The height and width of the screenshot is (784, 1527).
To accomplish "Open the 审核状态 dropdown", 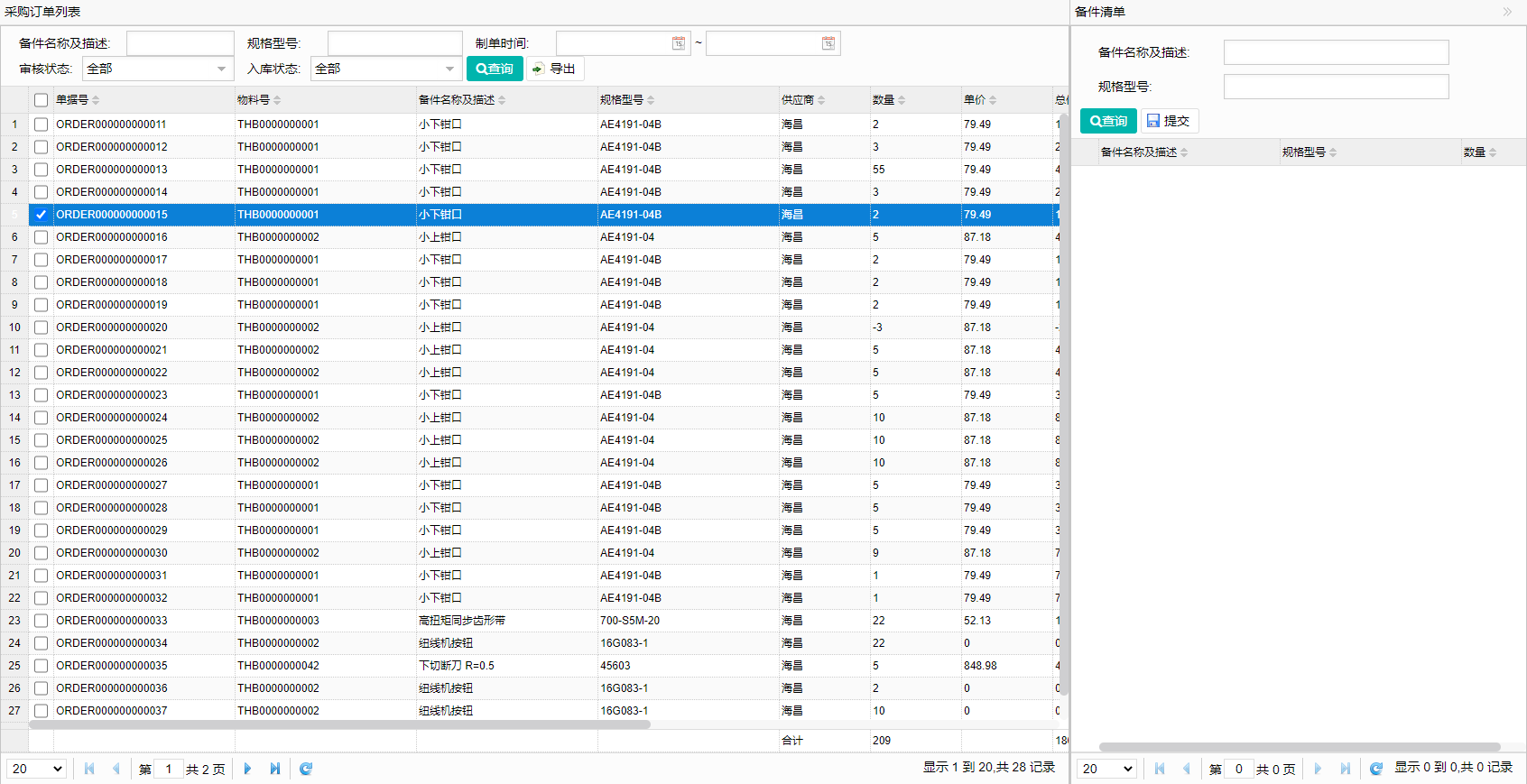I will [158, 69].
